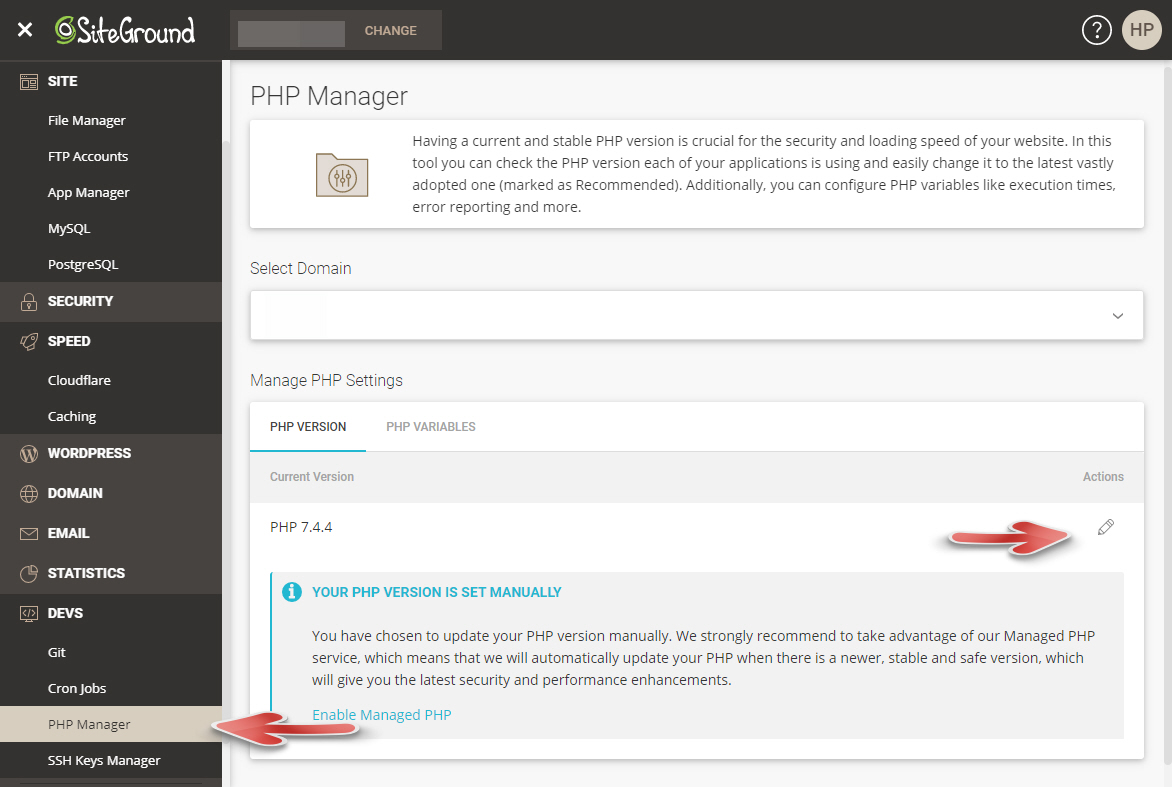
Task: Click the PHP 7.4.4 version text
Action: [x=301, y=528]
